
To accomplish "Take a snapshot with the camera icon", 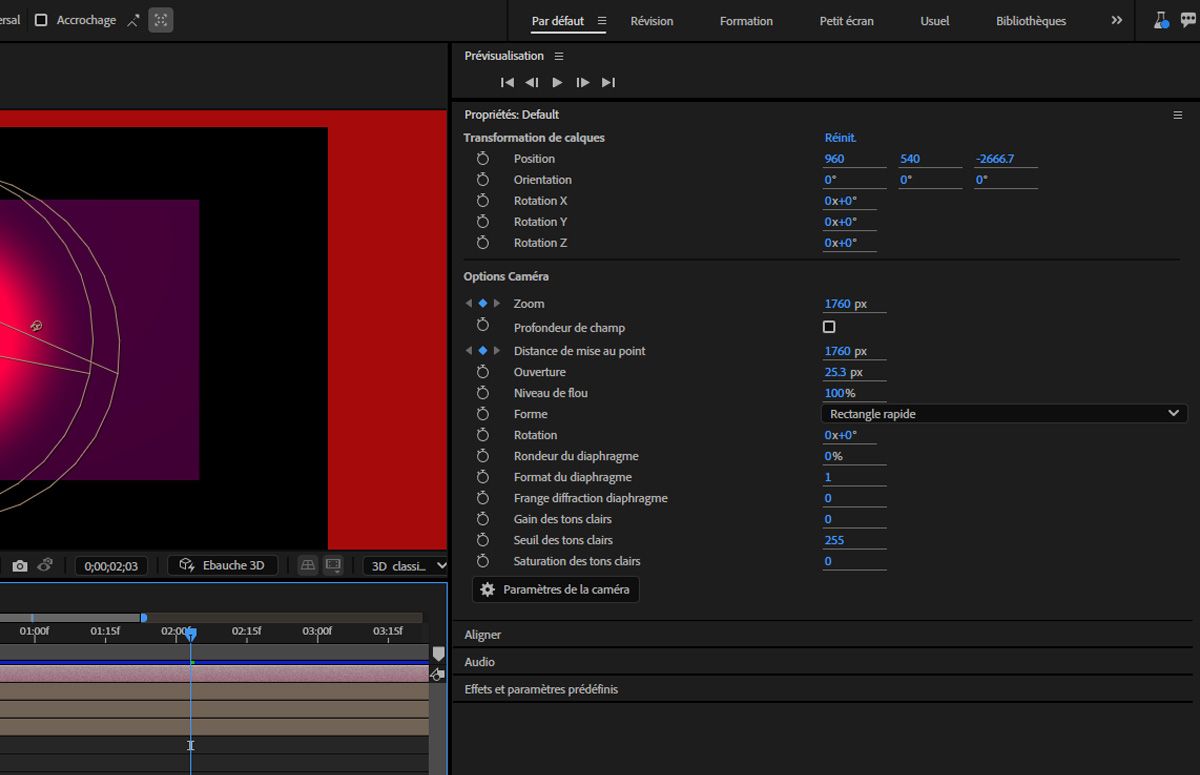I will 20,566.
